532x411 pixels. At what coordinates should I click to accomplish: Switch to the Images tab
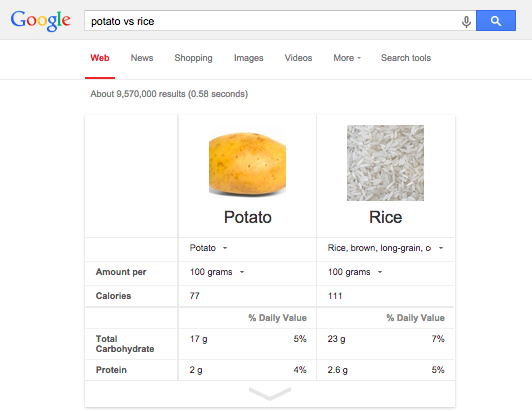[248, 58]
